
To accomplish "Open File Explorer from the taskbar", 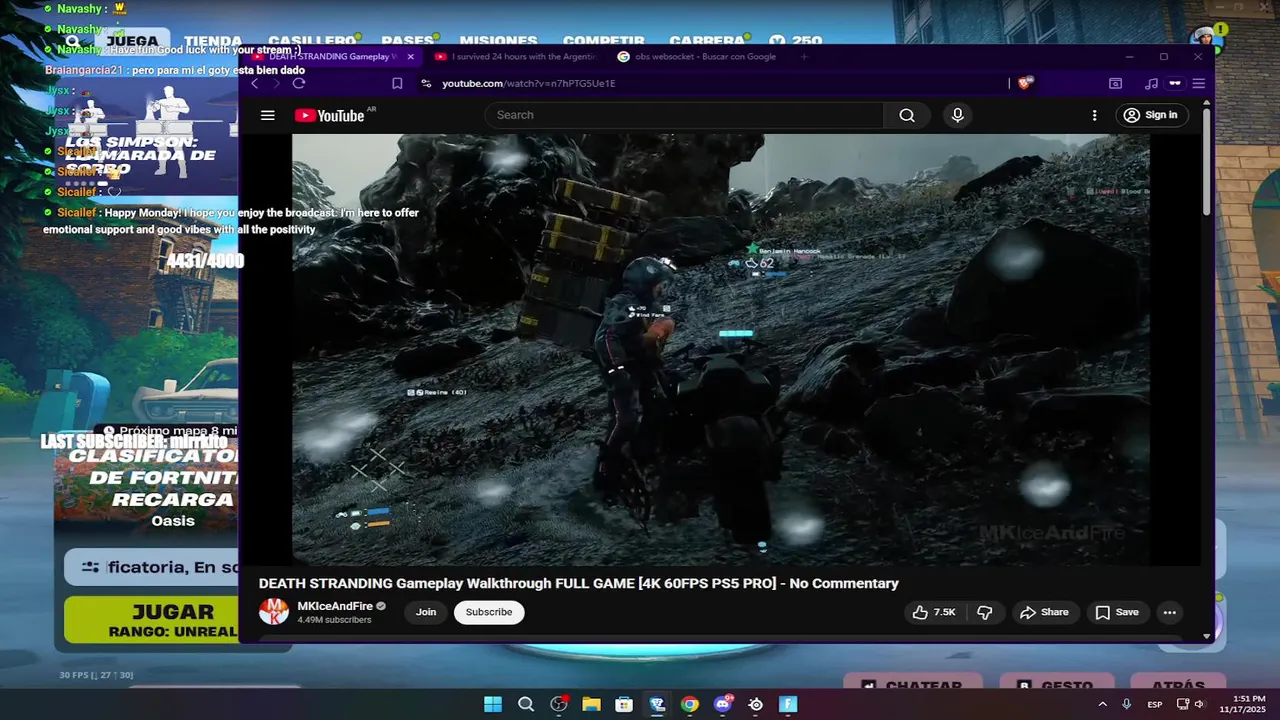I will 591,704.
